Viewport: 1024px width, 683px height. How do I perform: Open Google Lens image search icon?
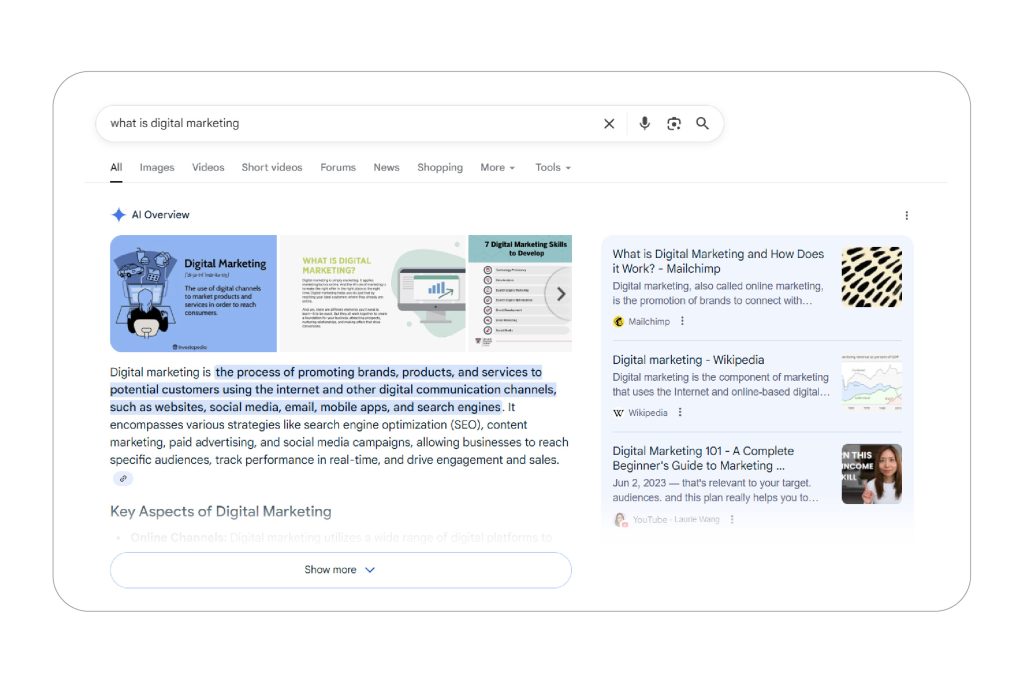673,123
